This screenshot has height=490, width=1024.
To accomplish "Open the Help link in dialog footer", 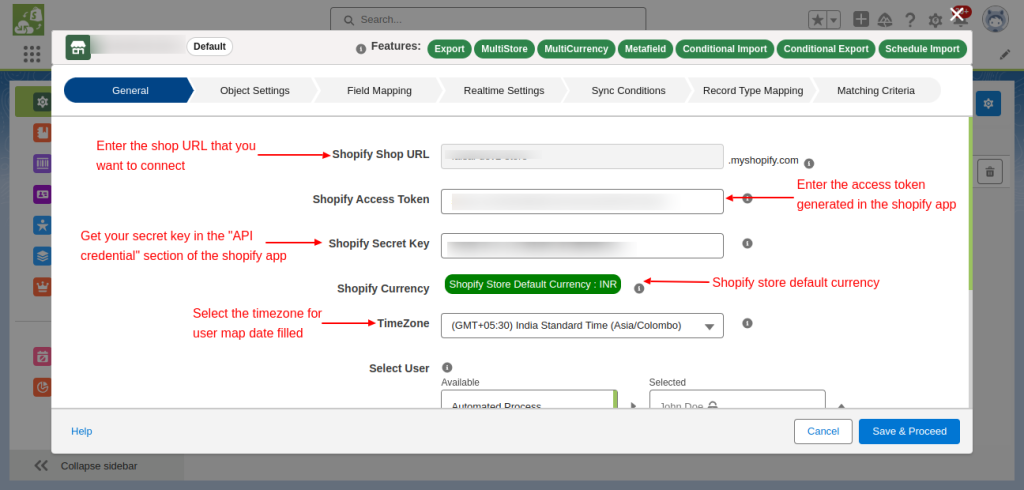I will [82, 431].
